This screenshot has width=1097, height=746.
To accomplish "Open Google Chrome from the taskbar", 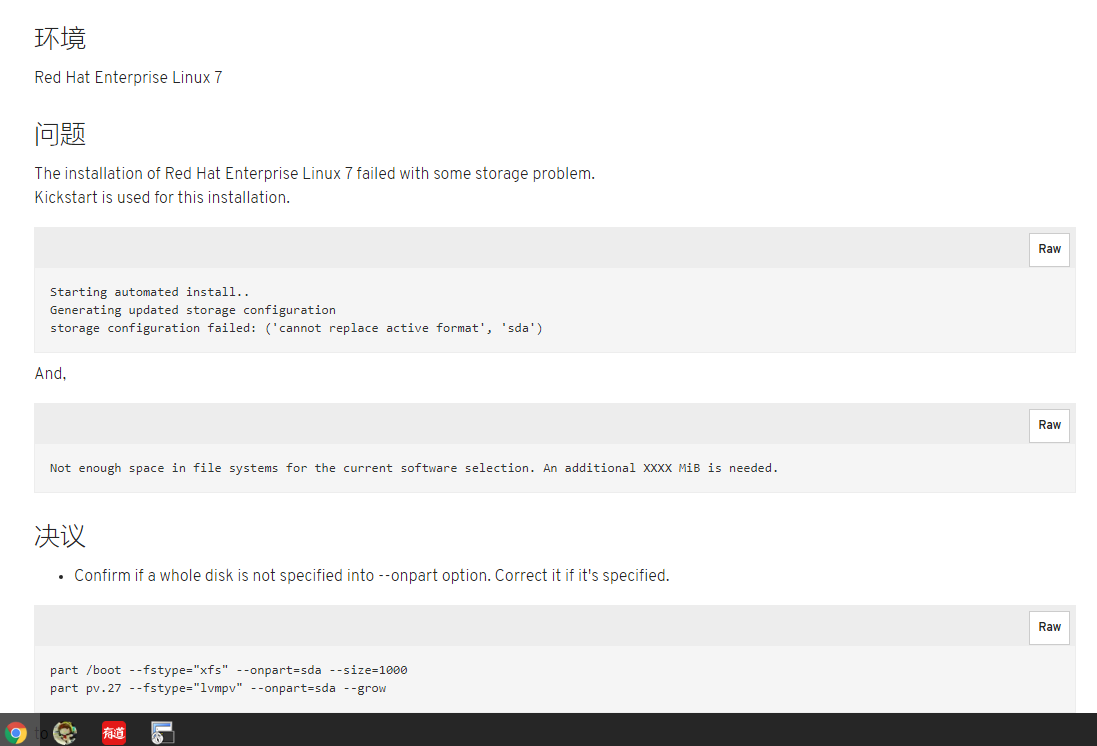I will (x=16, y=733).
